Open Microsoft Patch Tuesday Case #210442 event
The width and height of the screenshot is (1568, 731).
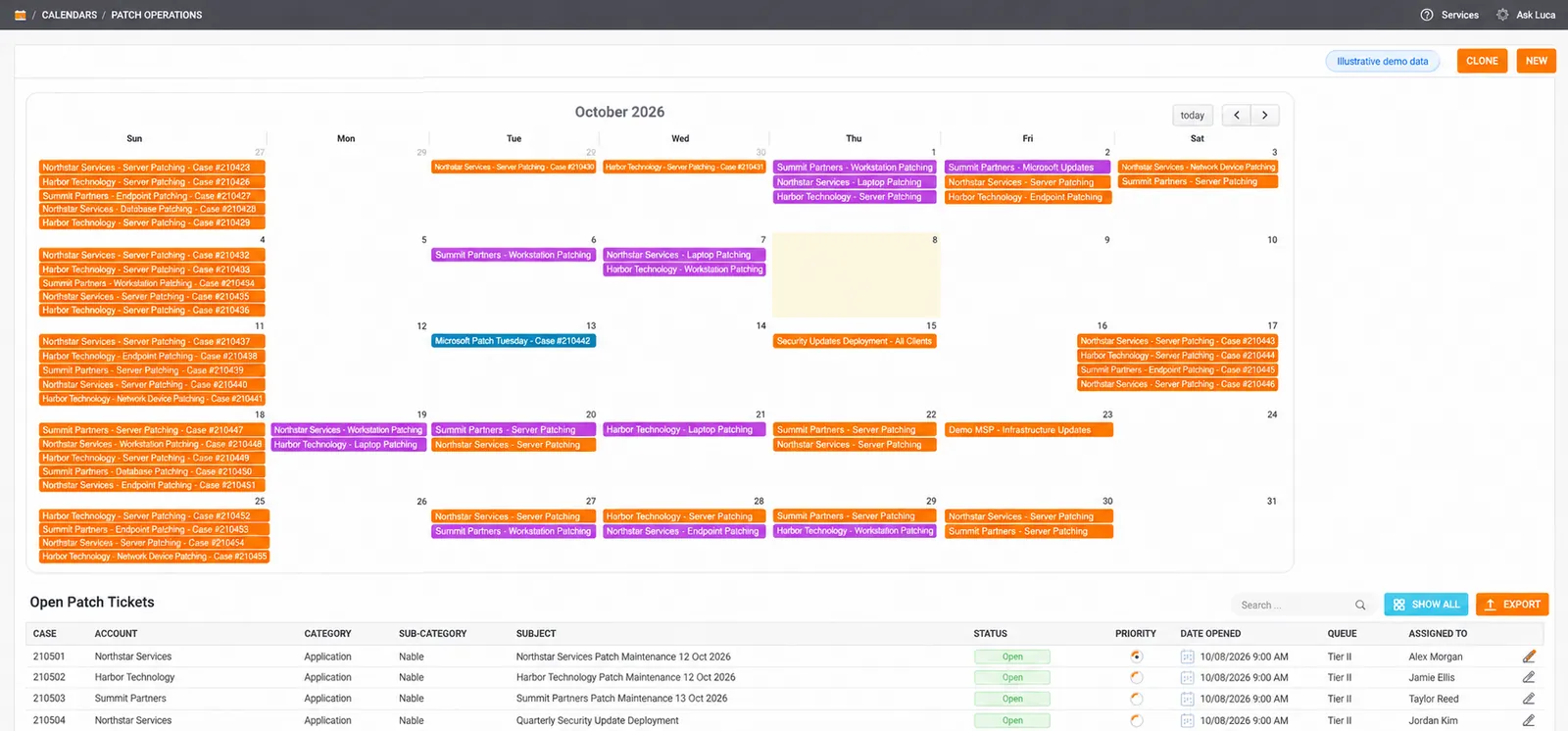pos(514,341)
